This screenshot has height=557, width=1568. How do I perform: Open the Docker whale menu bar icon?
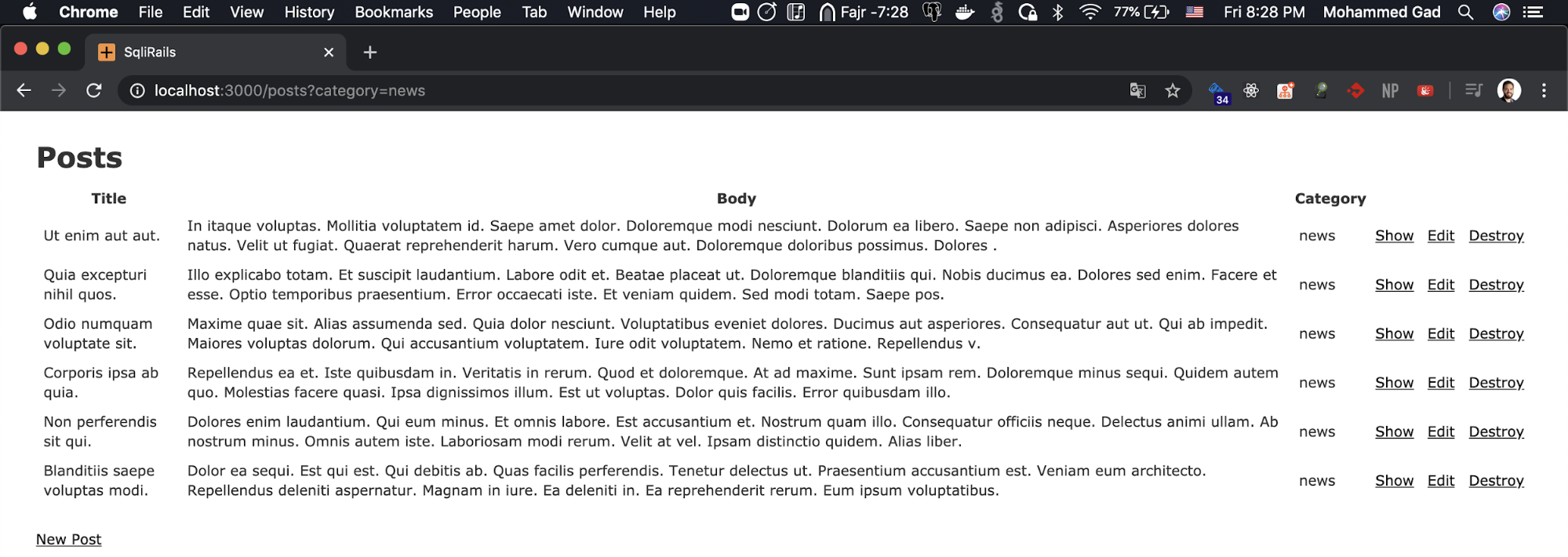[965, 12]
